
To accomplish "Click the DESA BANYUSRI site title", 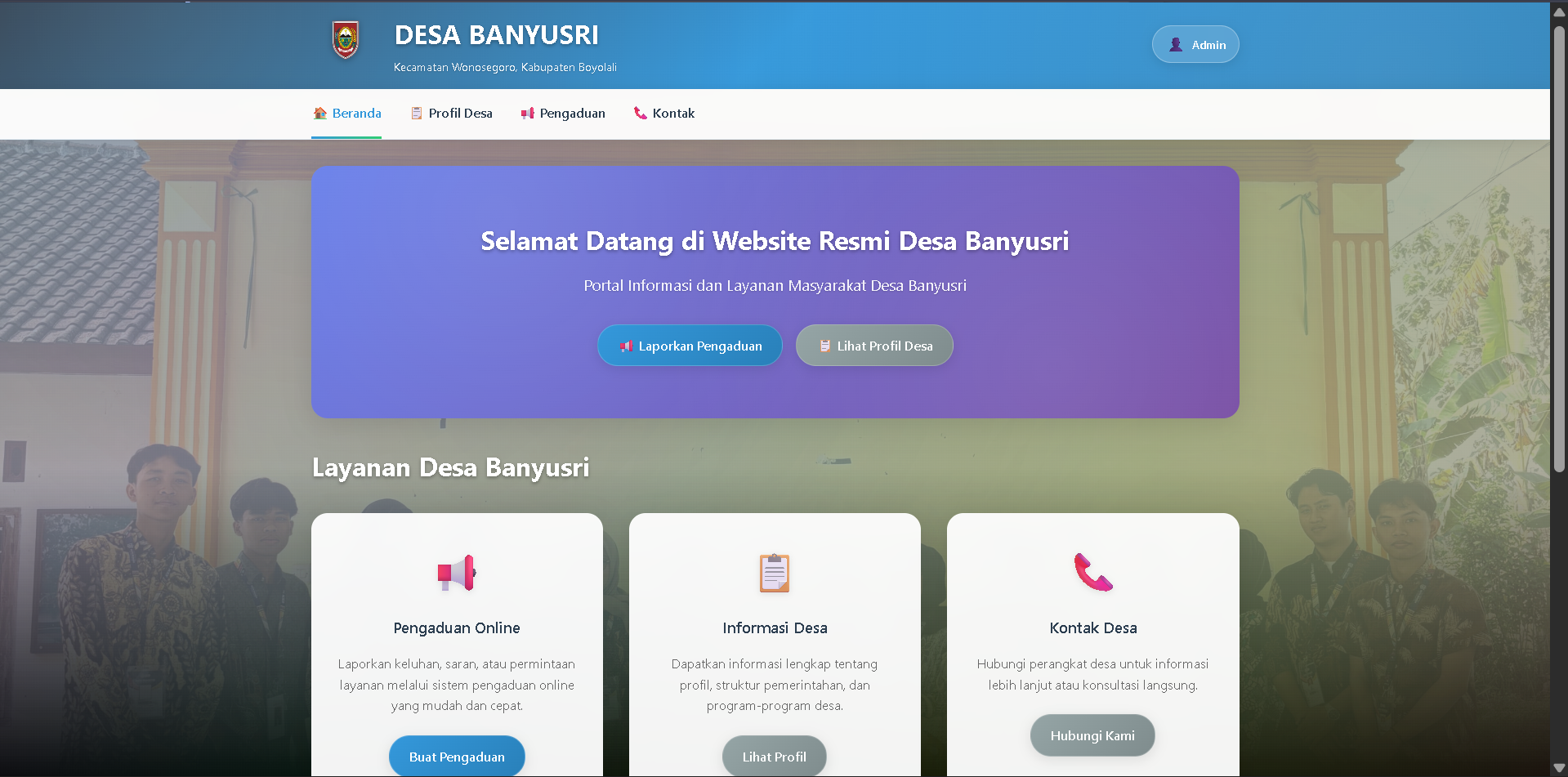I will click(x=497, y=35).
